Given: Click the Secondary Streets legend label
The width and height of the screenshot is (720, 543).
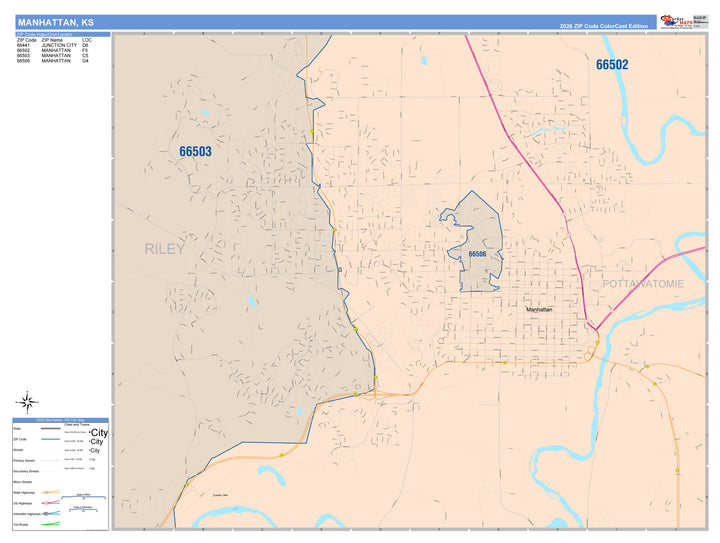Looking at the screenshot, I should pos(26,471).
